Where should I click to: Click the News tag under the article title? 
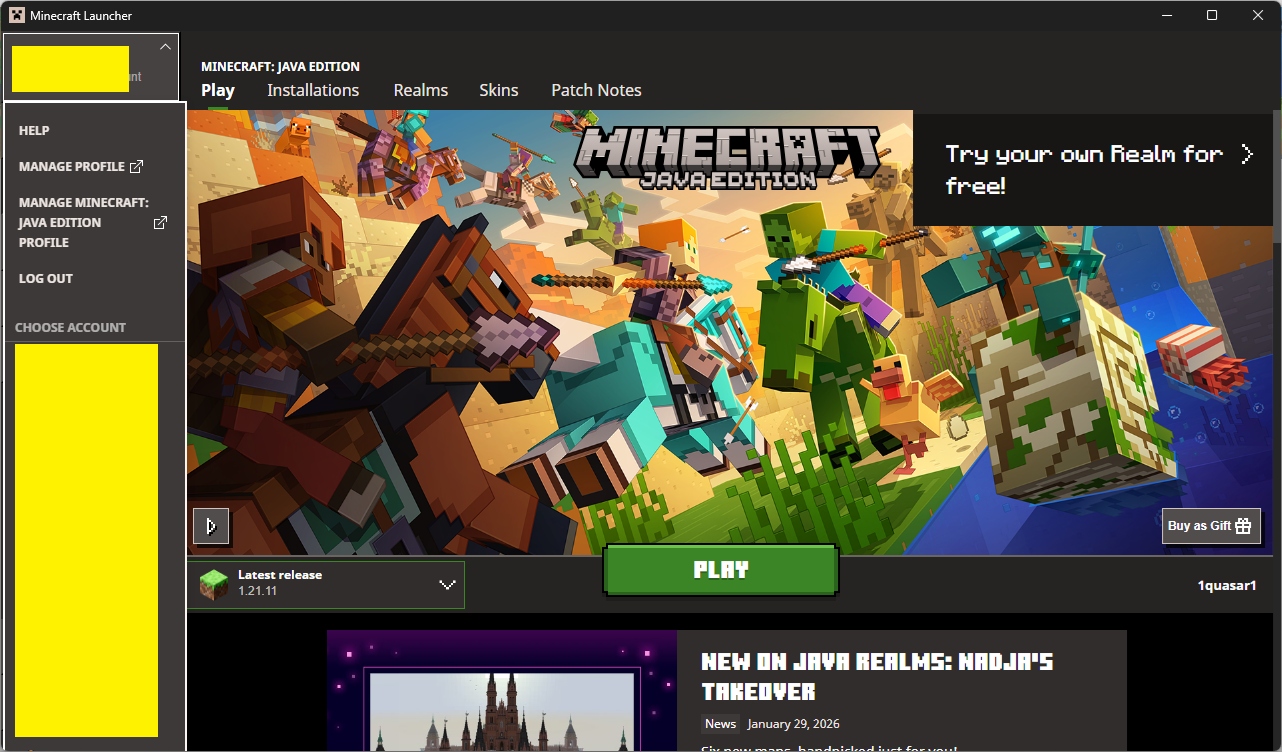pos(720,724)
